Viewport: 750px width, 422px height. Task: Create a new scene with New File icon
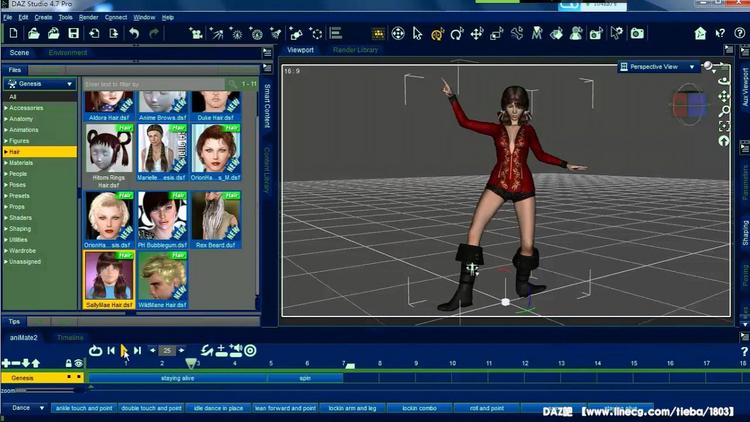13,33
